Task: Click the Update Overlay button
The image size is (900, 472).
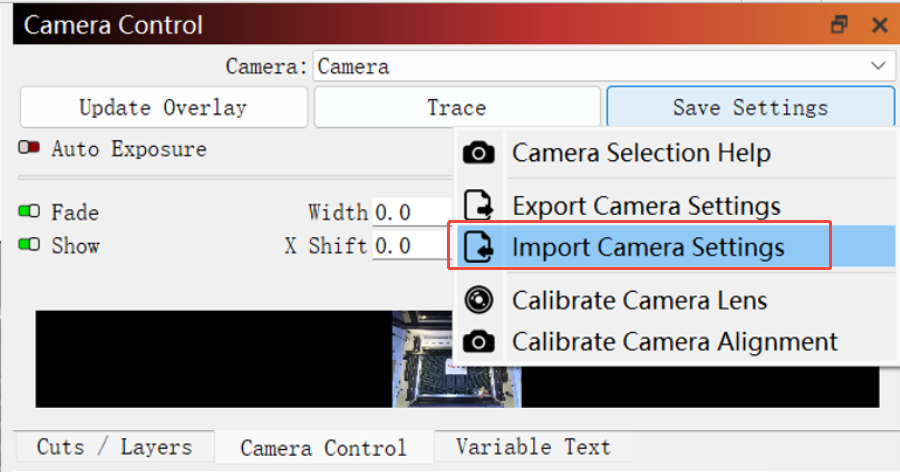Action: pyautogui.click(x=163, y=107)
